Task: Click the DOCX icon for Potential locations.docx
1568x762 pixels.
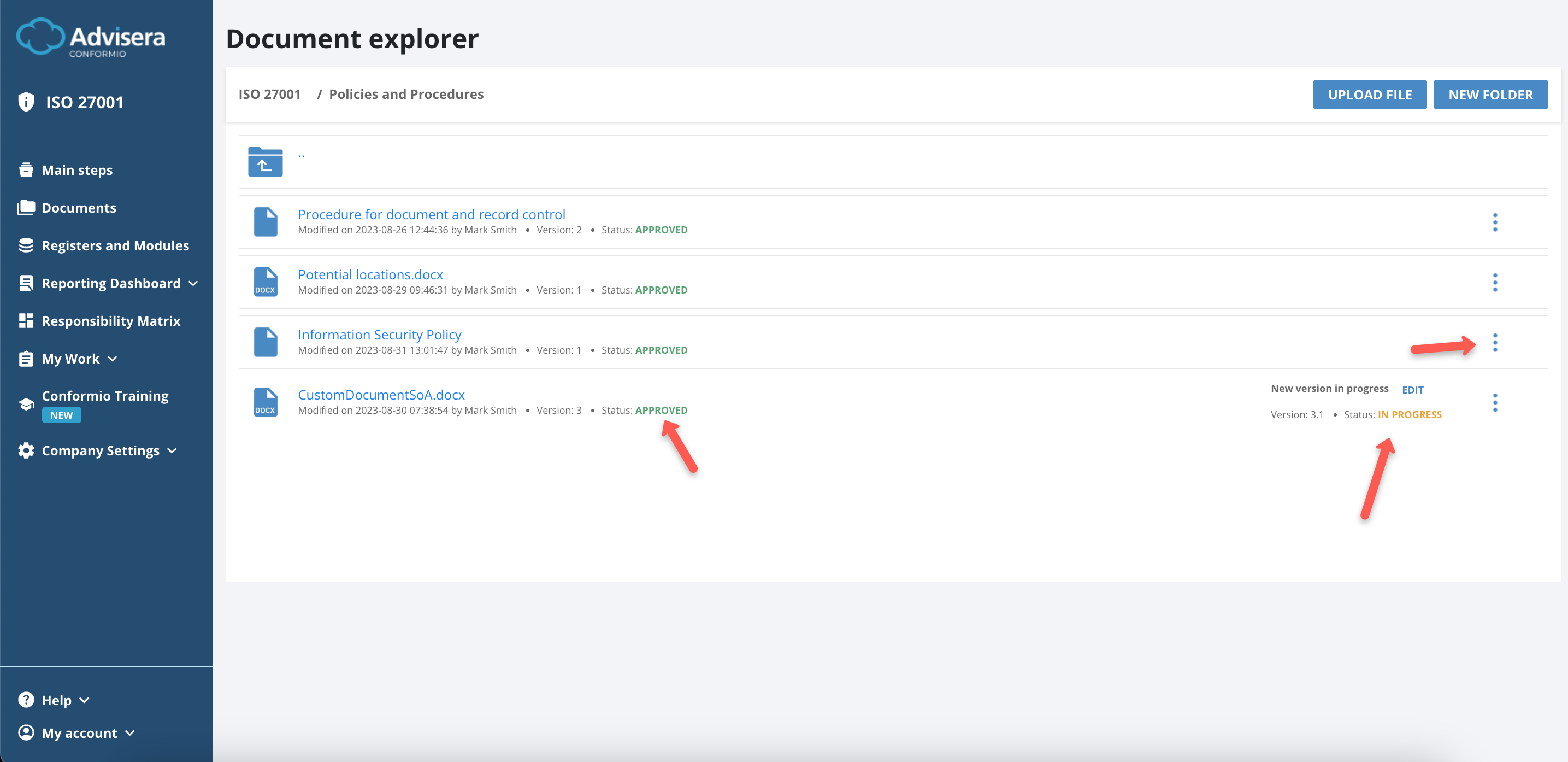Action: coord(266,282)
